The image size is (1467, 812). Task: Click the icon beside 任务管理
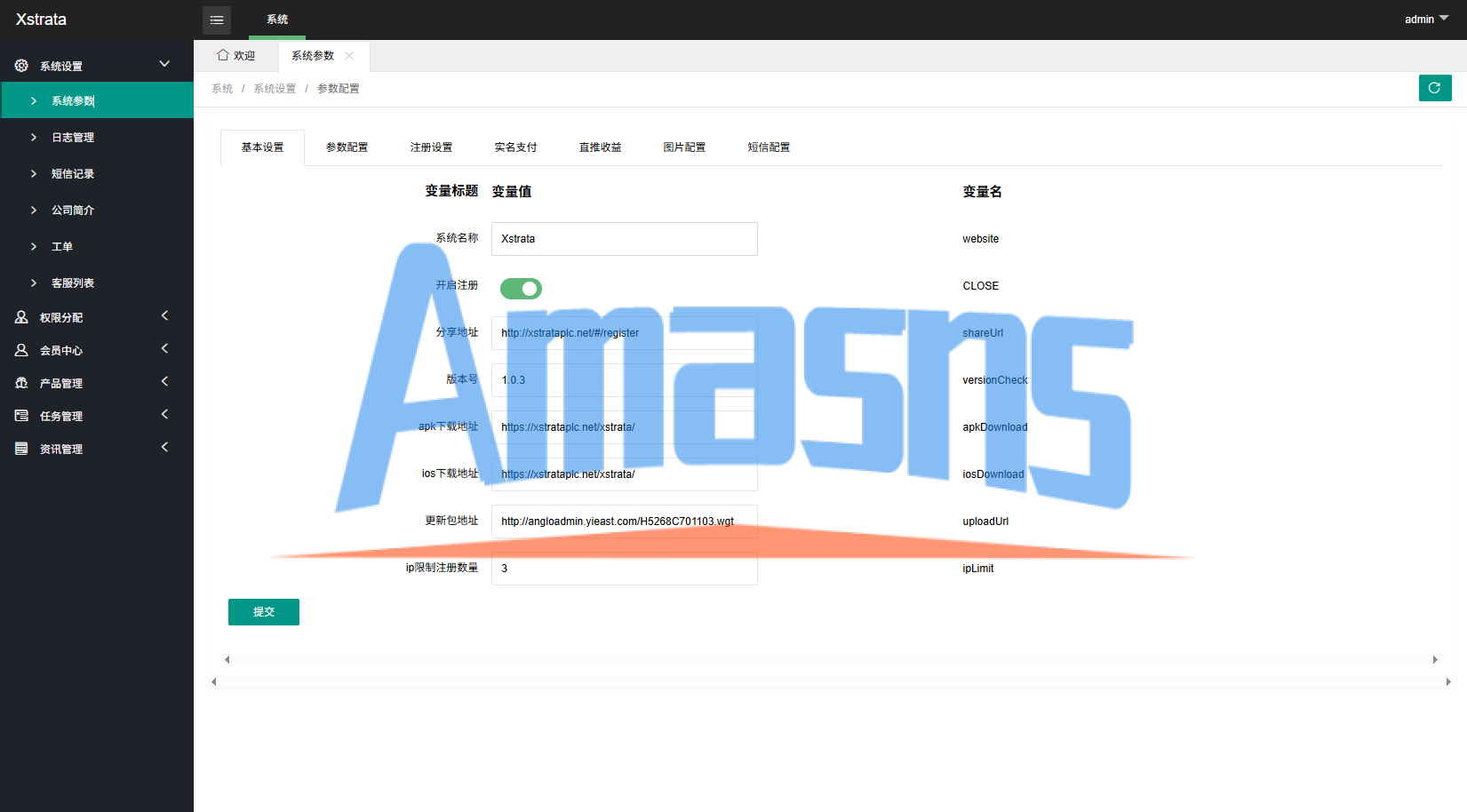(x=21, y=416)
